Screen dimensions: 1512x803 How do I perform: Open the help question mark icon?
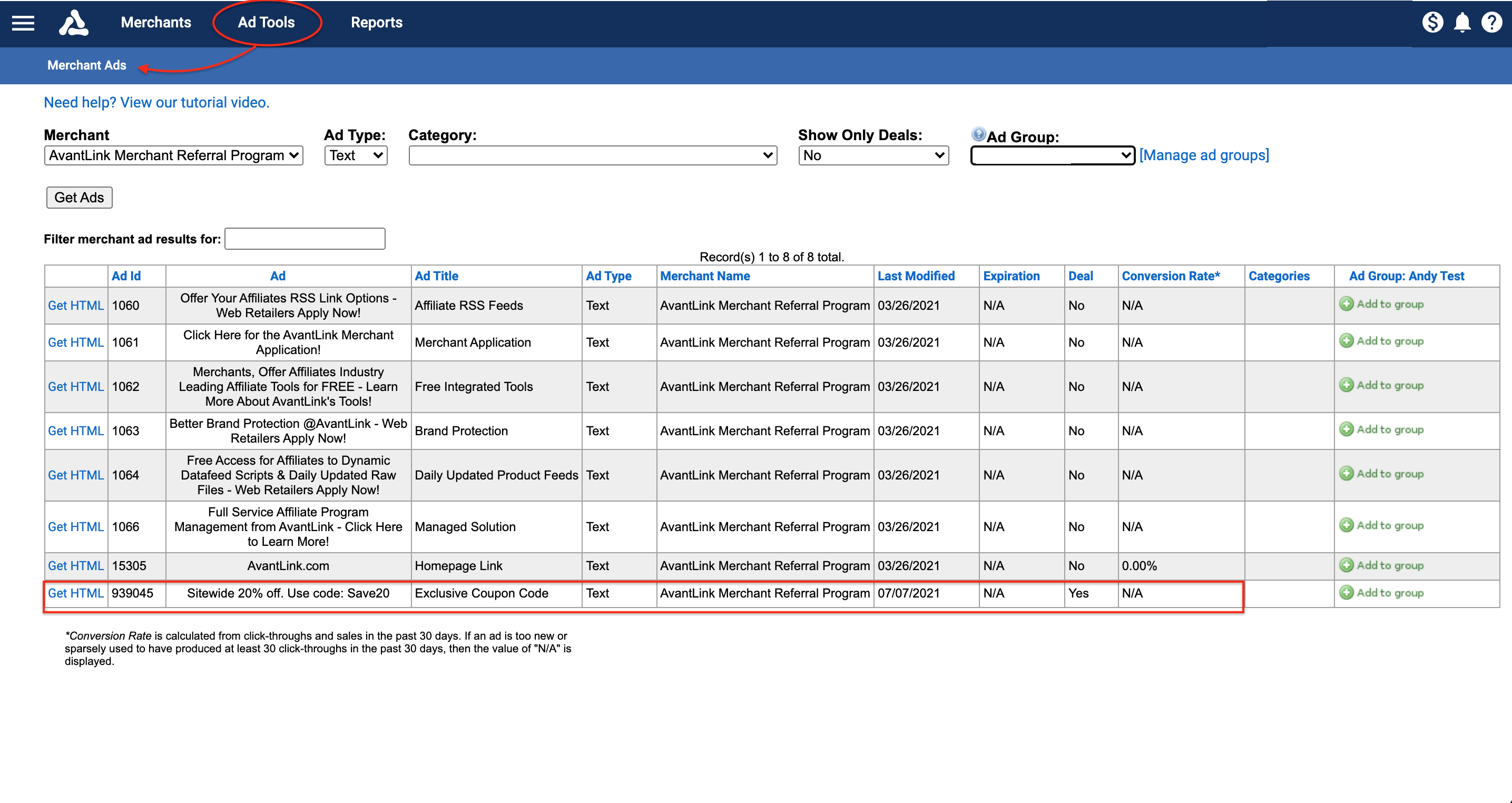[1491, 22]
